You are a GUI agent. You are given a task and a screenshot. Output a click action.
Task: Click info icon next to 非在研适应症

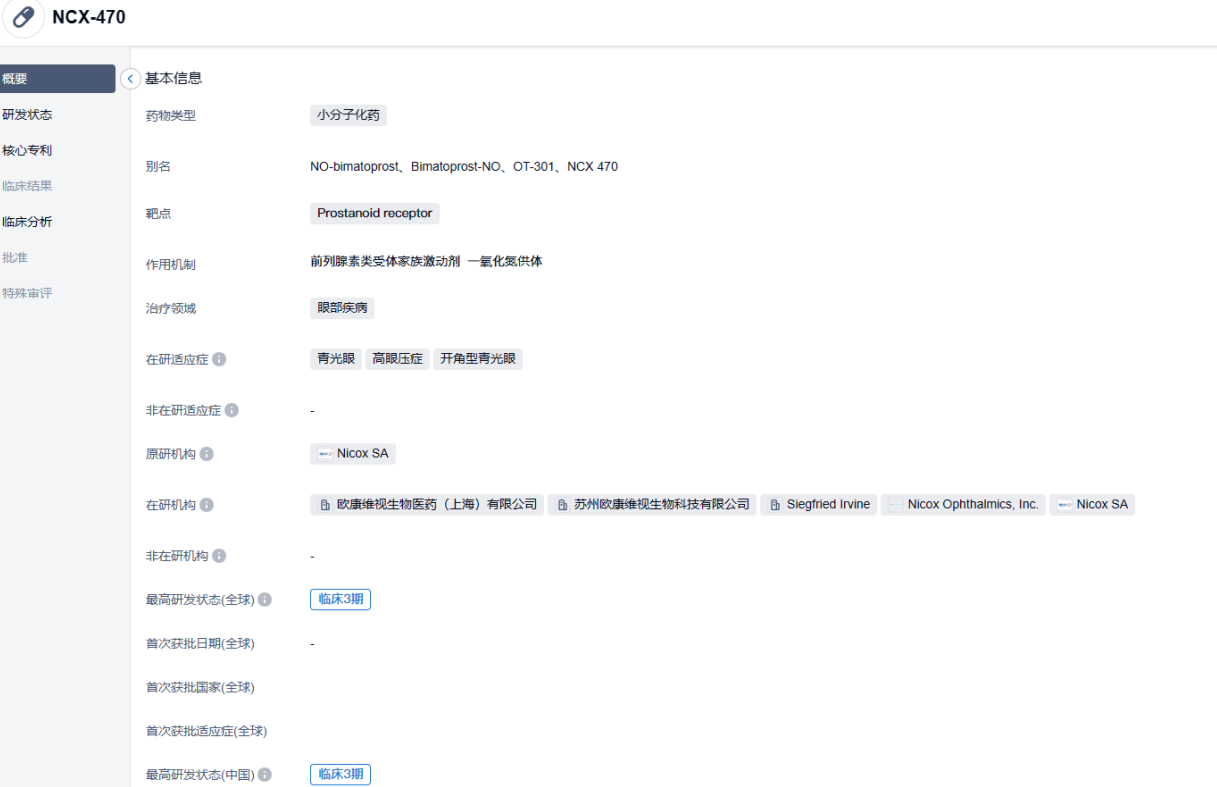(x=232, y=410)
